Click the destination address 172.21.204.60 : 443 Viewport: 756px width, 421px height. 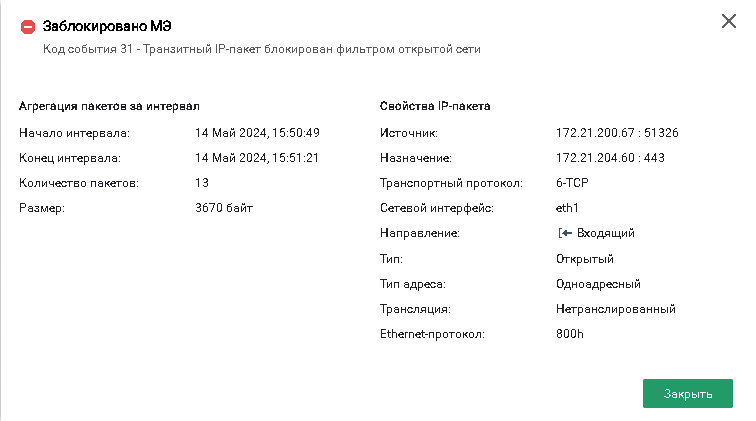610,158
